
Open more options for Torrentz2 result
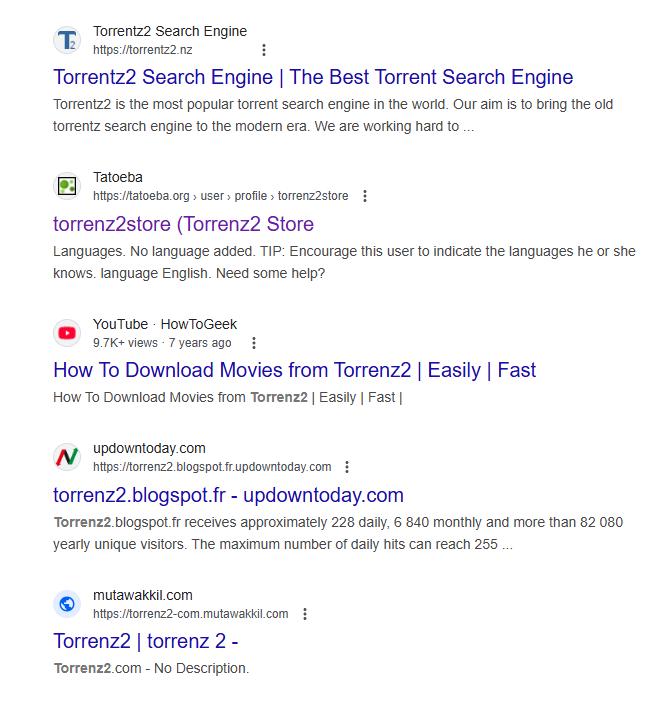click(264, 50)
